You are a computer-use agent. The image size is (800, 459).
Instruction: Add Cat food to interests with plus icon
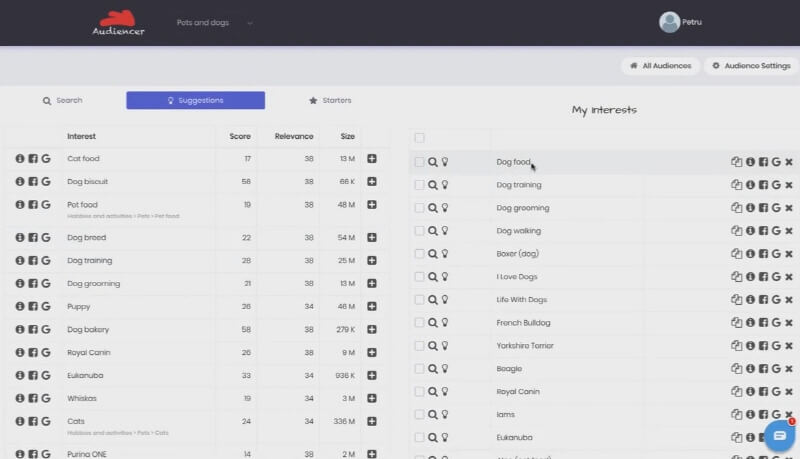372,159
